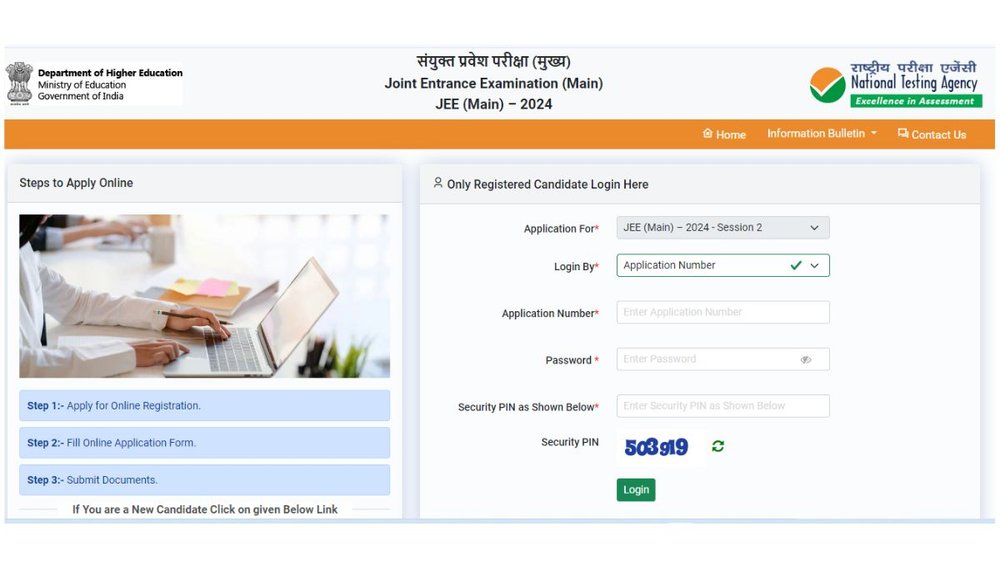Expand the Information Bulletin menu

(821, 133)
